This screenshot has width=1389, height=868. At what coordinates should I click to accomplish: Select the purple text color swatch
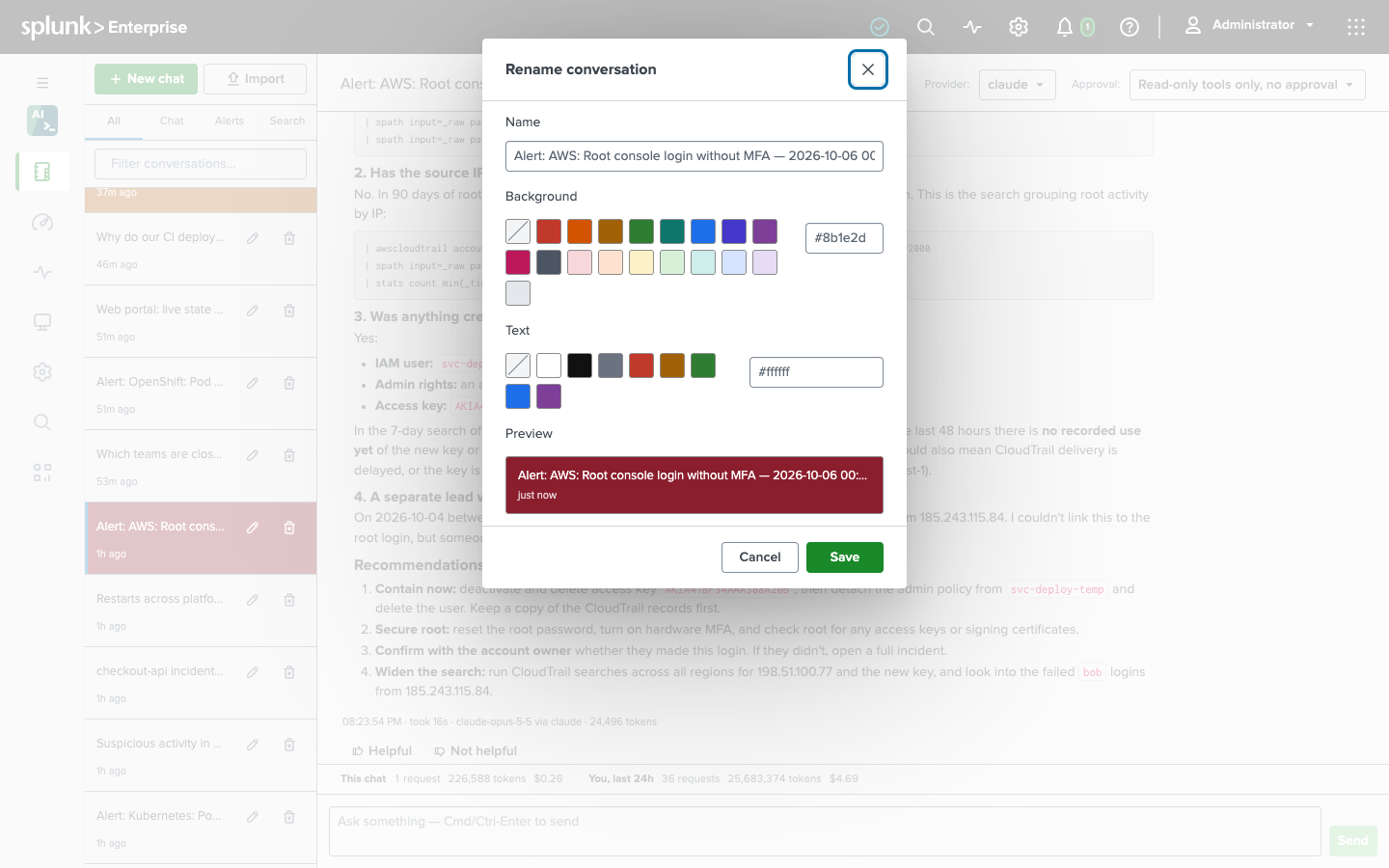tap(549, 396)
